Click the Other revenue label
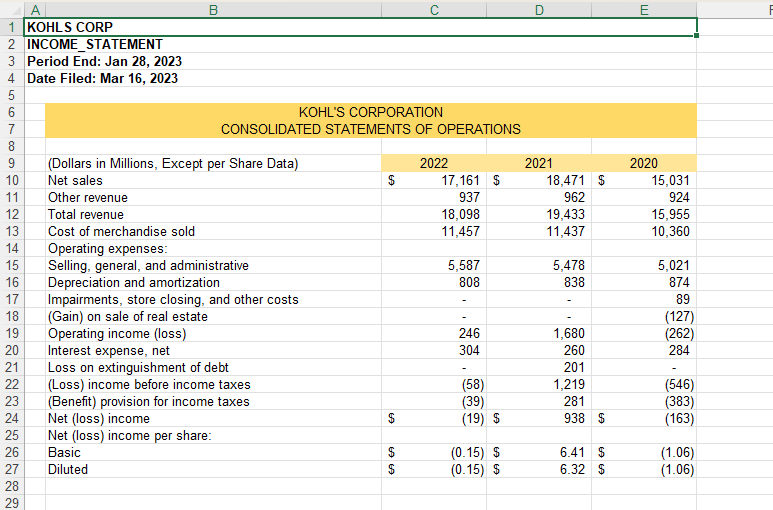The image size is (773, 510). (x=88, y=198)
